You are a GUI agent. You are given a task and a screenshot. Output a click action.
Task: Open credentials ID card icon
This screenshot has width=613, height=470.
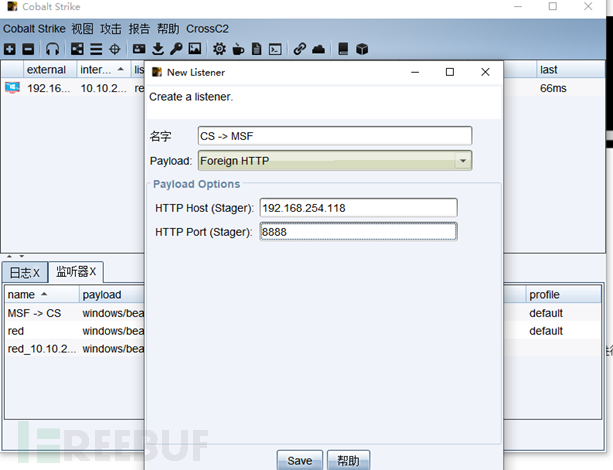pyautogui.click(x=139, y=49)
